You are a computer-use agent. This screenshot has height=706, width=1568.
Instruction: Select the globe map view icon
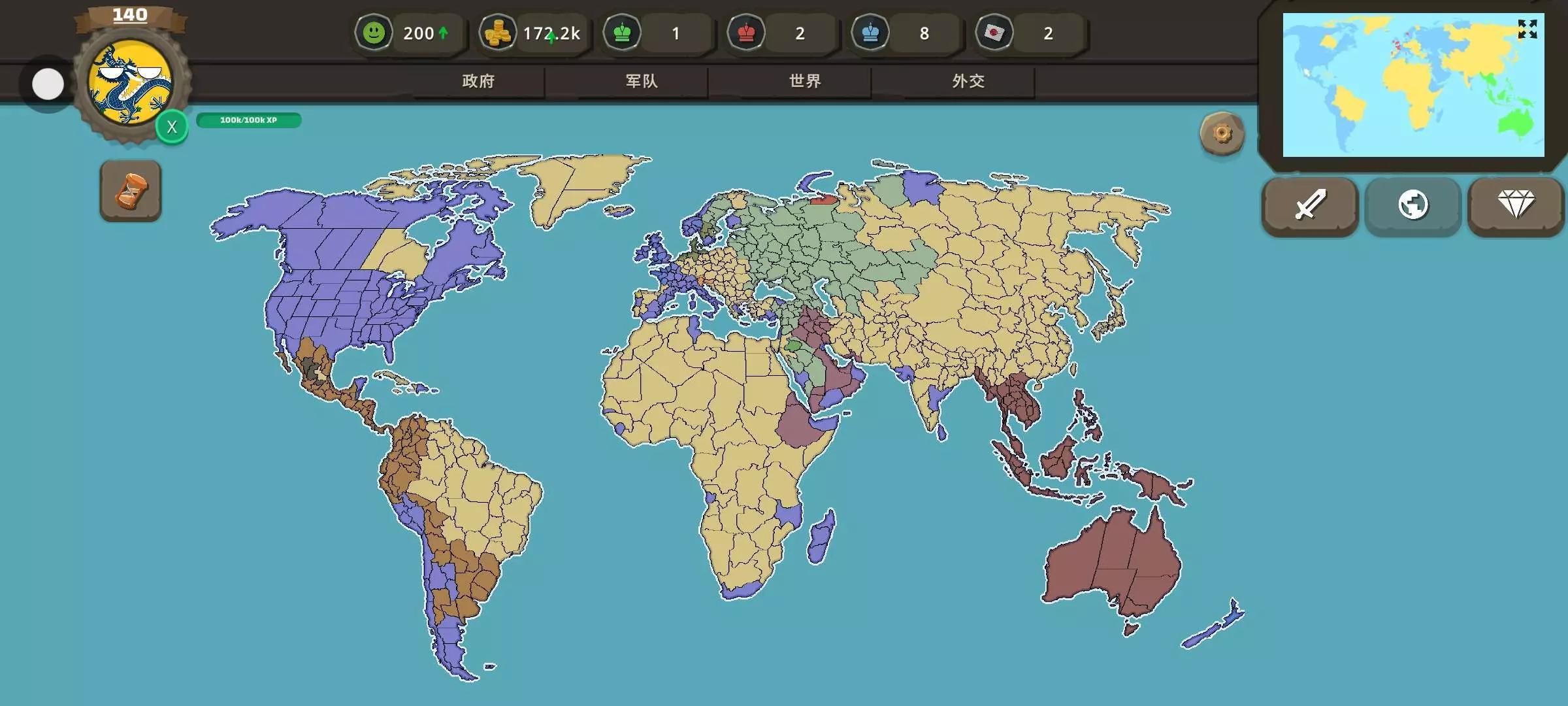(1413, 205)
